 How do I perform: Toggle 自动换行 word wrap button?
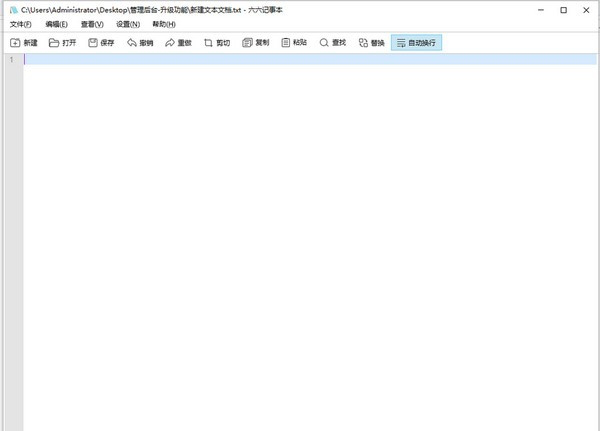click(x=416, y=43)
